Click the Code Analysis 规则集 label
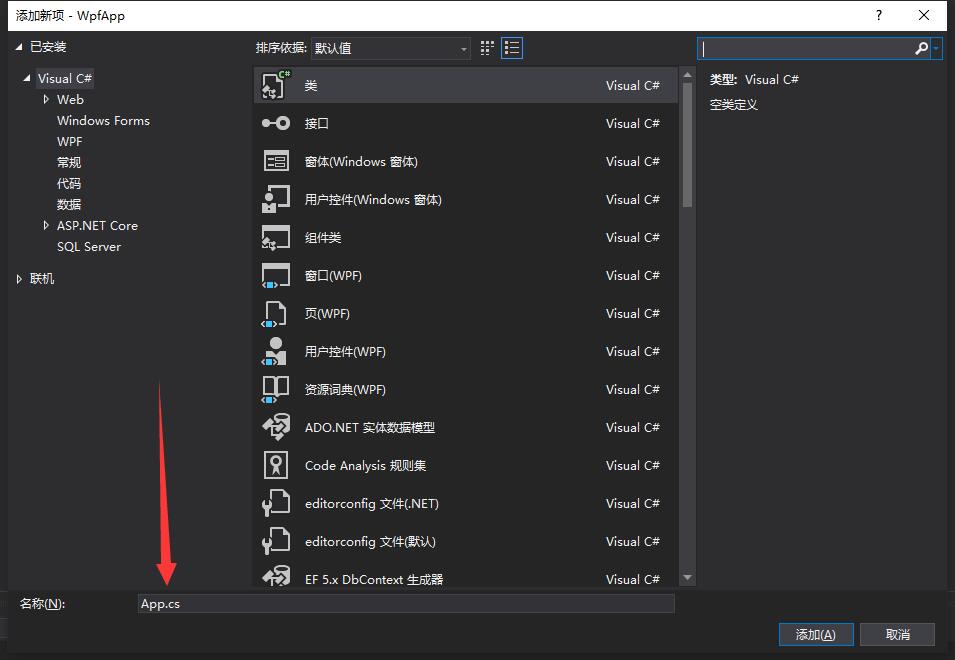Image resolution: width=955 pixels, height=660 pixels. [365, 466]
